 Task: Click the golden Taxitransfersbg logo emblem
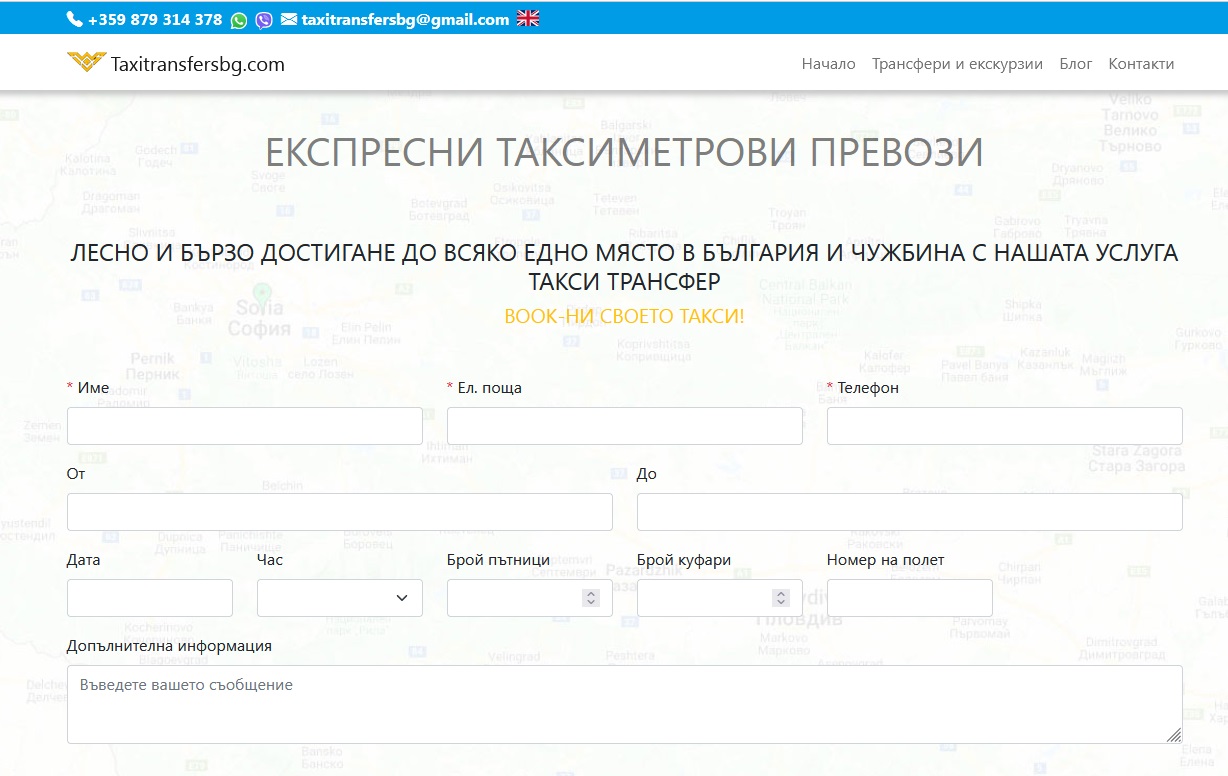click(x=86, y=63)
